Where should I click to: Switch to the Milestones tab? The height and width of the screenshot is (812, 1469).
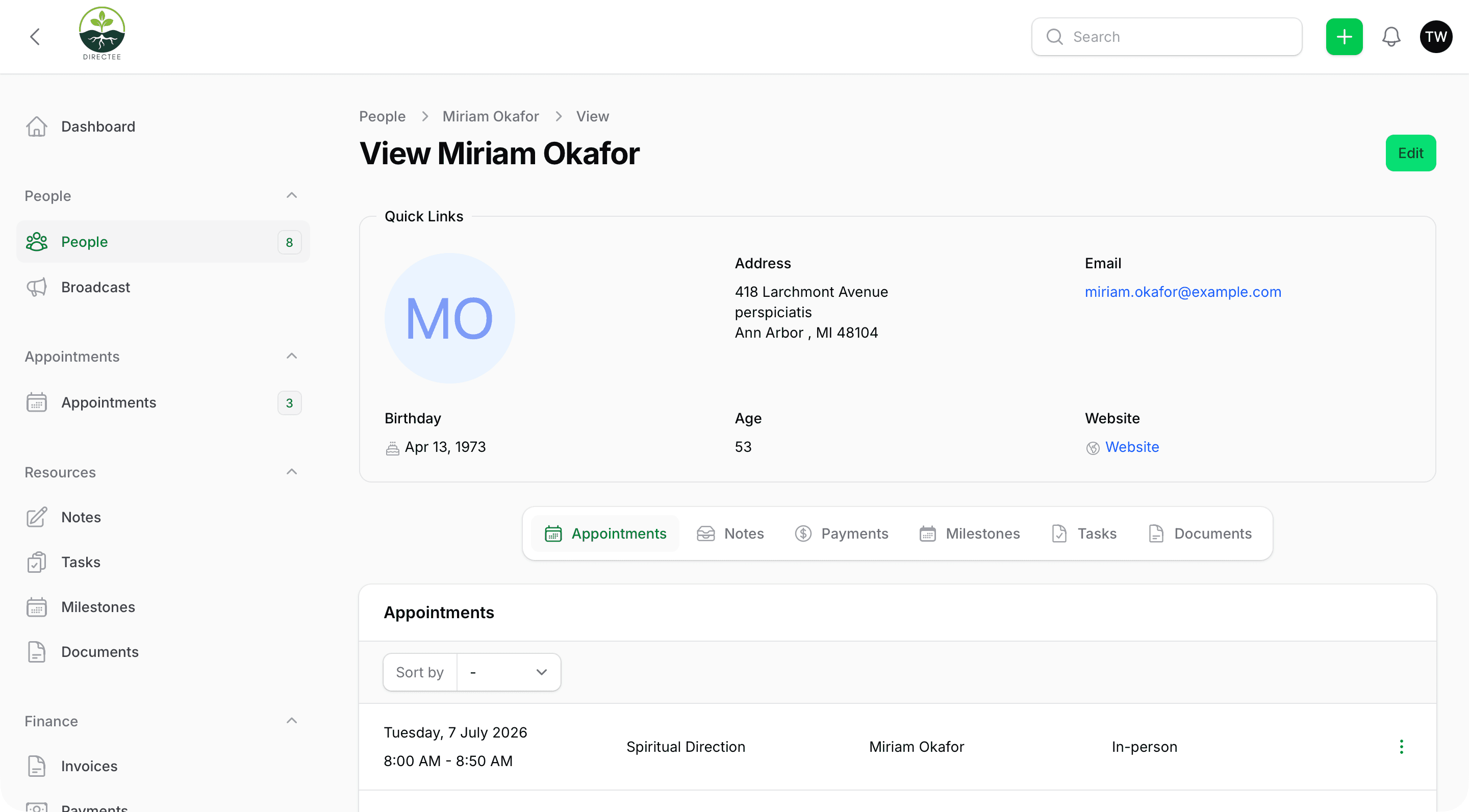click(x=970, y=534)
